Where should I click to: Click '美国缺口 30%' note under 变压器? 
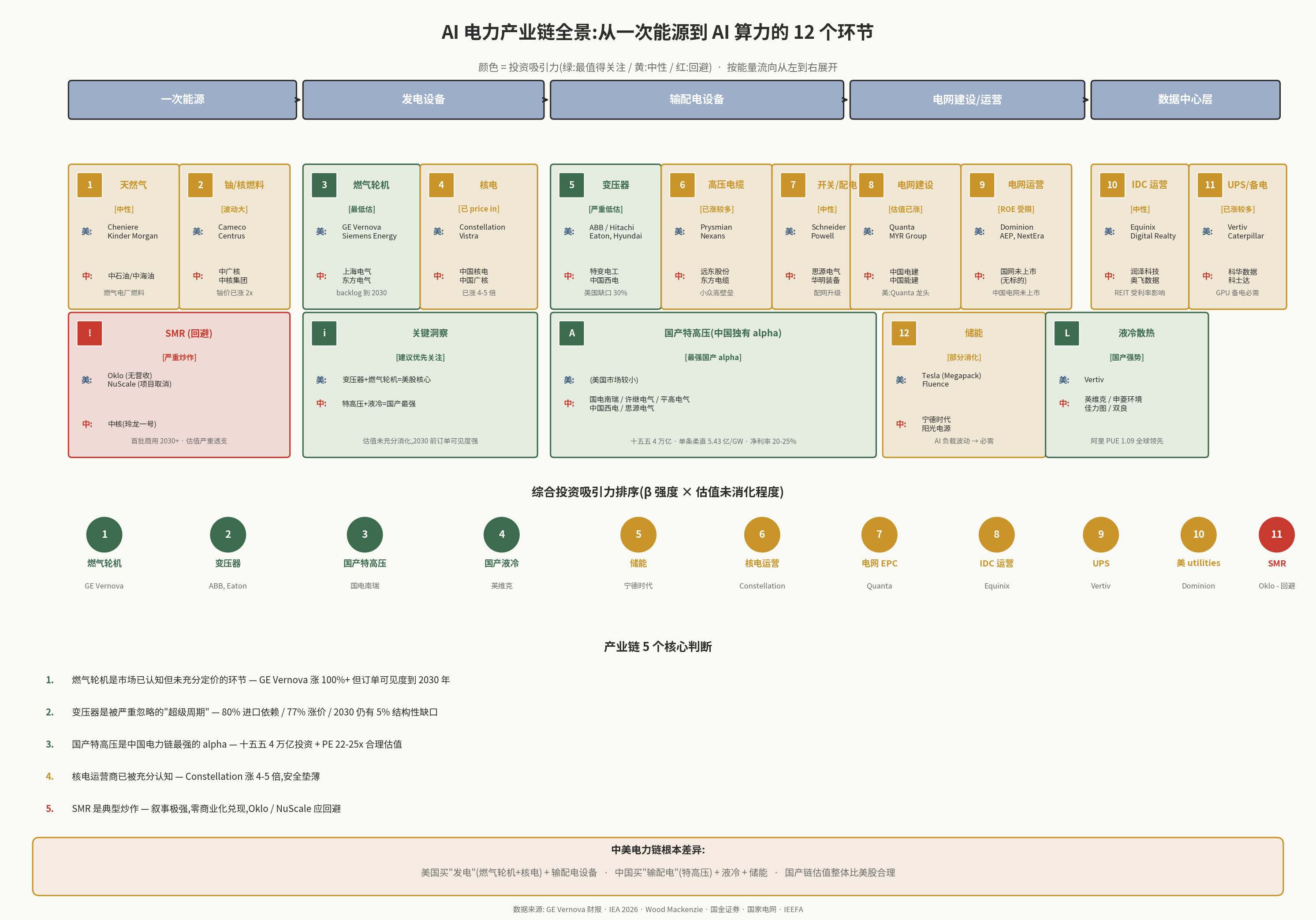point(606,293)
